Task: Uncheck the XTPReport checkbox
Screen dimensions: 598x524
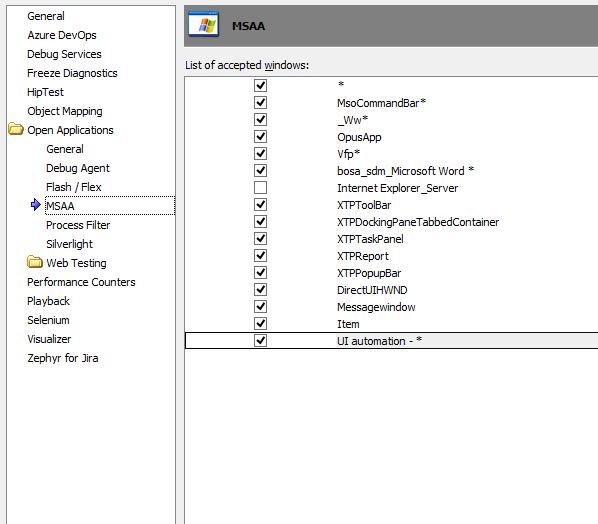Action: pos(260,256)
